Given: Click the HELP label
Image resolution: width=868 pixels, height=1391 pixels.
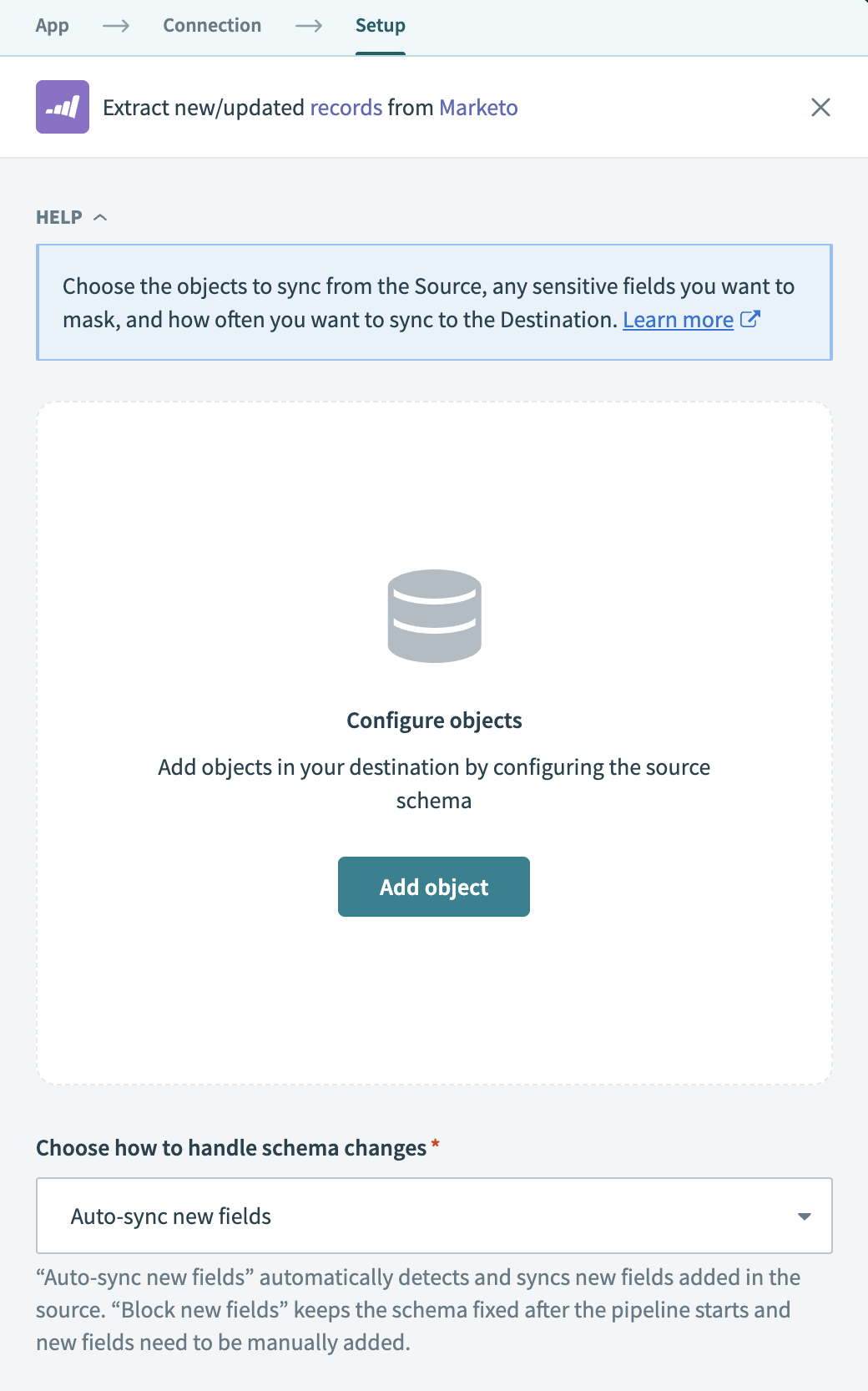Looking at the screenshot, I should [x=59, y=217].
